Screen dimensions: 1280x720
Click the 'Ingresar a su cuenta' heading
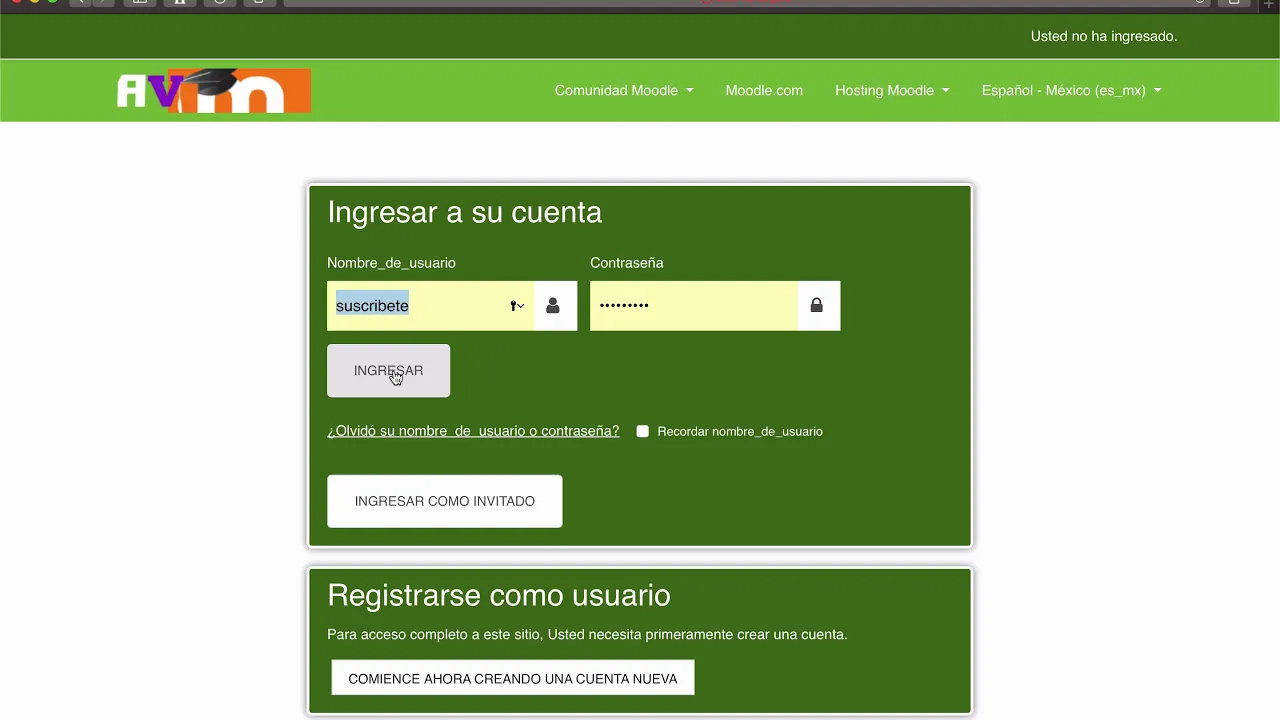(x=465, y=212)
